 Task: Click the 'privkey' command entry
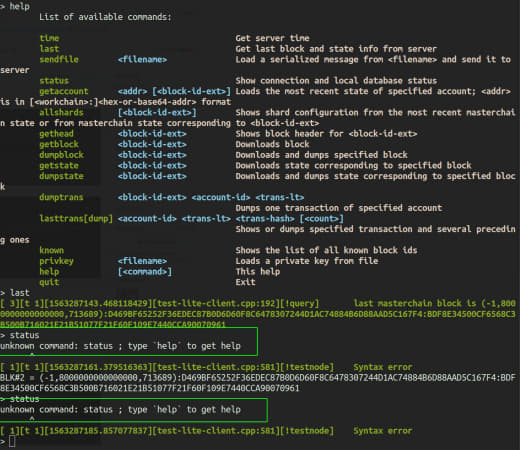tap(56, 261)
